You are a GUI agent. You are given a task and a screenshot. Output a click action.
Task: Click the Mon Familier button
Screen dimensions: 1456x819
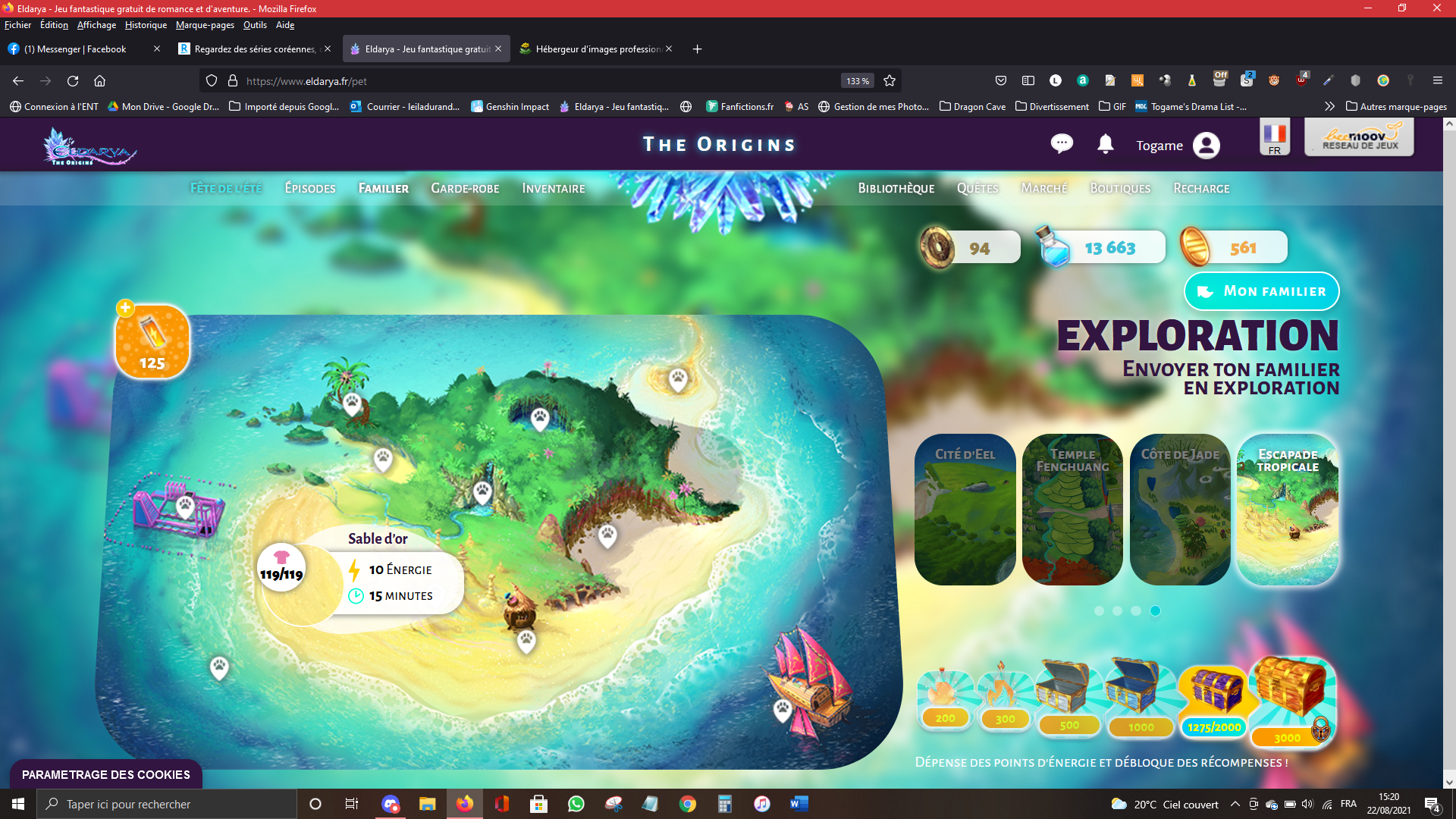click(x=1262, y=291)
